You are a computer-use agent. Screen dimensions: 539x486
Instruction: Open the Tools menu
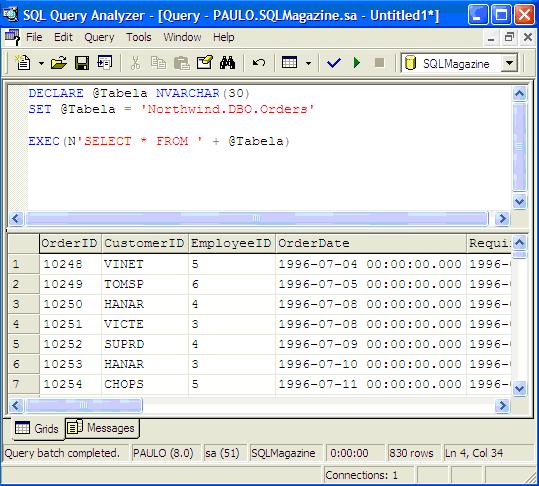coord(139,37)
